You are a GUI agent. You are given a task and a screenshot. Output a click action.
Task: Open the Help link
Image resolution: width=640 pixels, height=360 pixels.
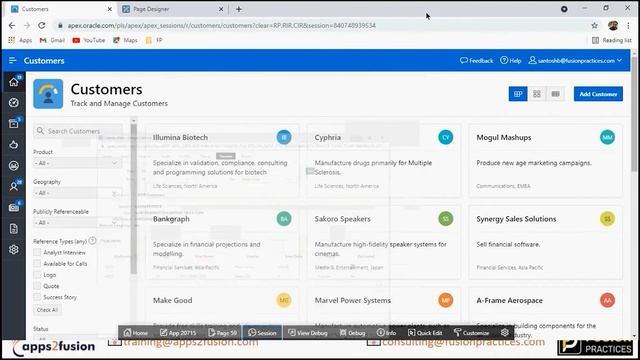511,60
